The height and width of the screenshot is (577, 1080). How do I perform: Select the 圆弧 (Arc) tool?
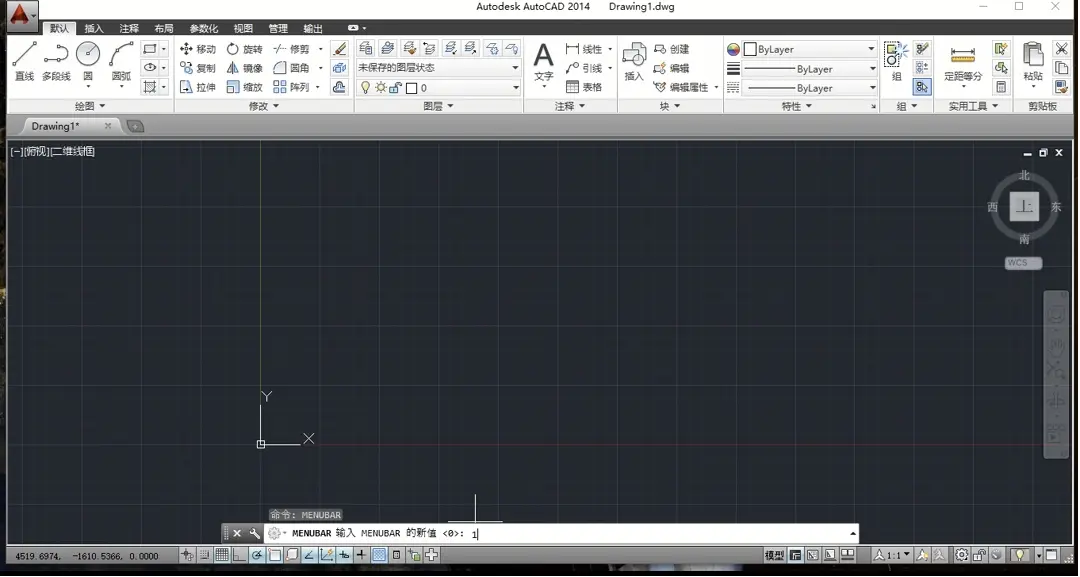click(x=121, y=61)
